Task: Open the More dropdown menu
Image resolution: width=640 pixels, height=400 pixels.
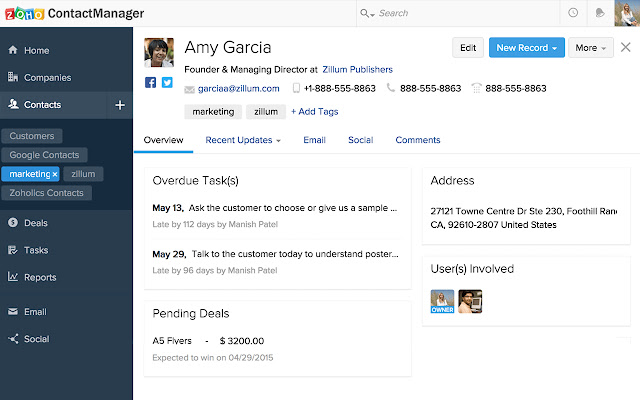Action: pyautogui.click(x=591, y=48)
